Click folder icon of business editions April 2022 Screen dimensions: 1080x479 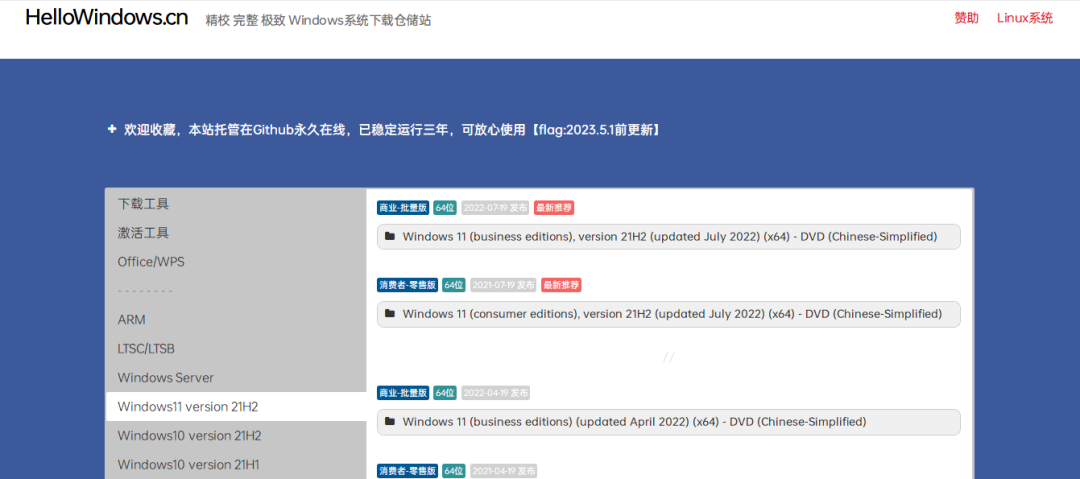click(390, 421)
